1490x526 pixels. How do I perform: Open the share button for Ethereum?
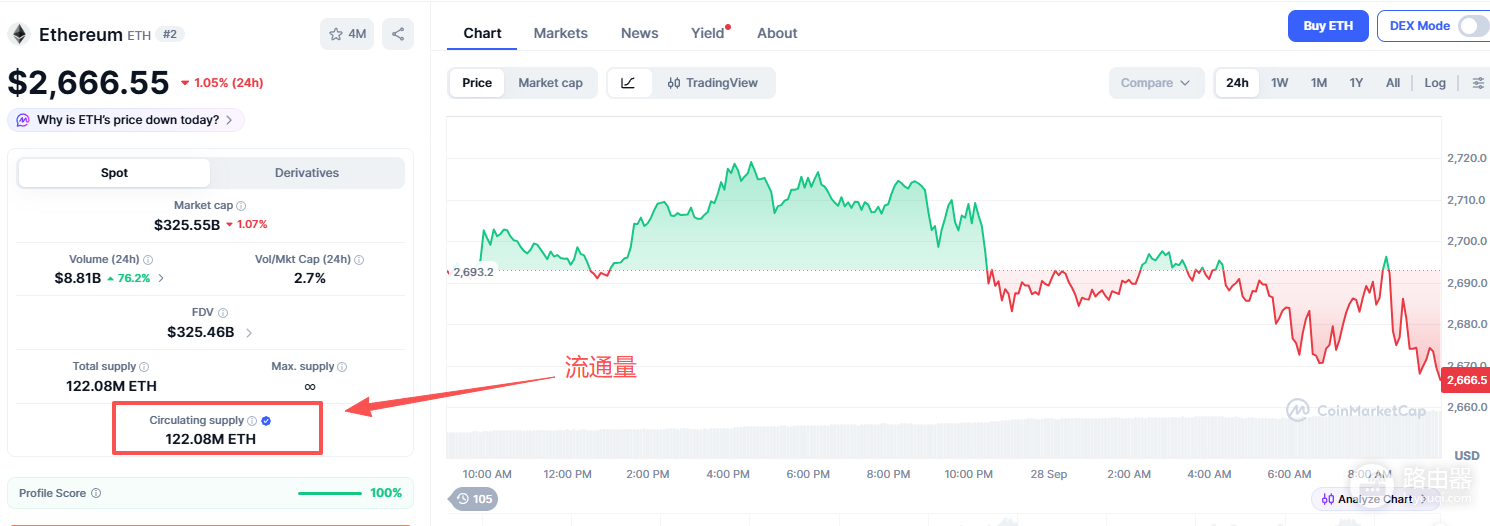click(x=398, y=34)
